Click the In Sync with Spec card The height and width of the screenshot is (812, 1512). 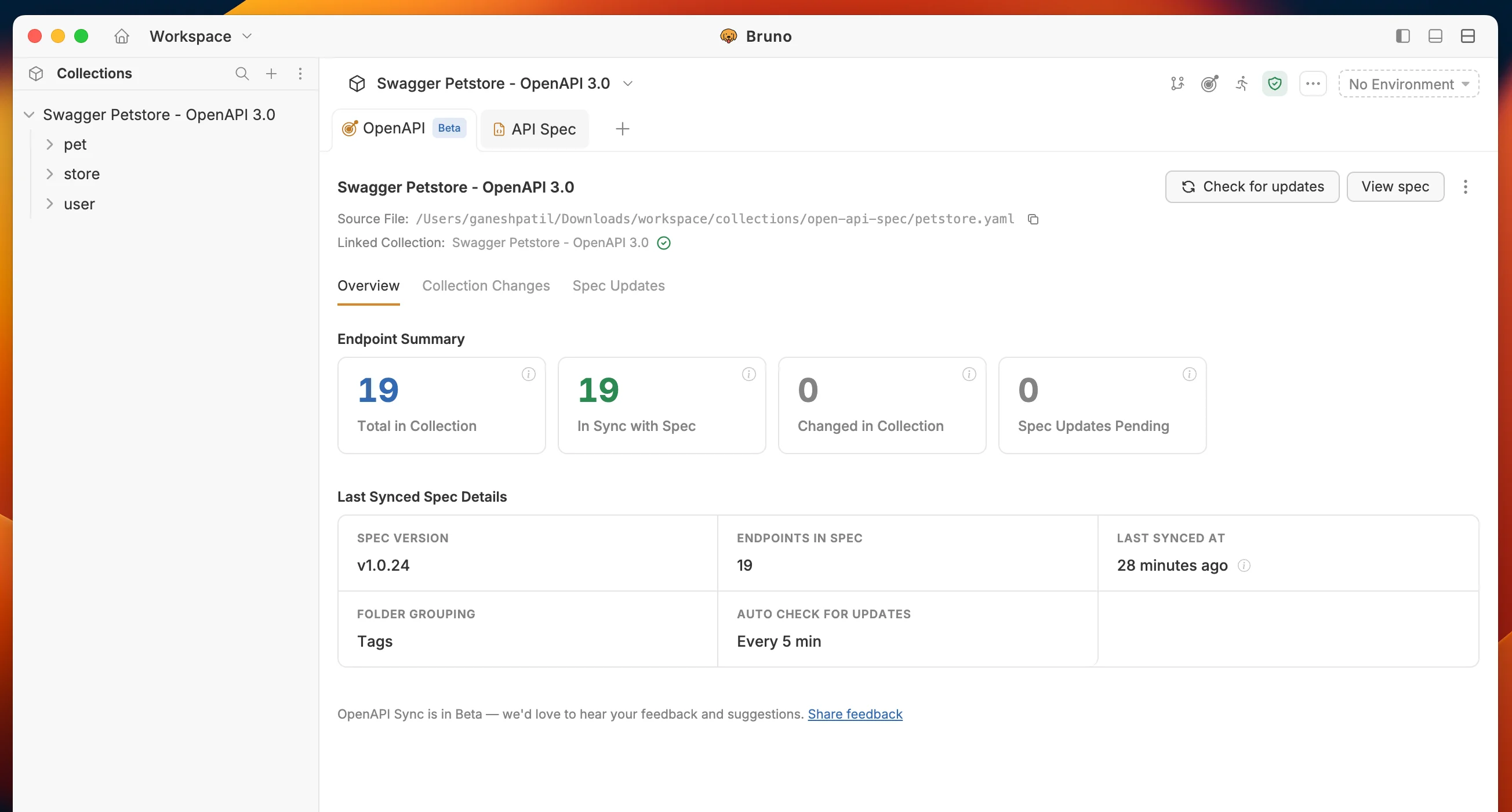pyautogui.click(x=661, y=405)
